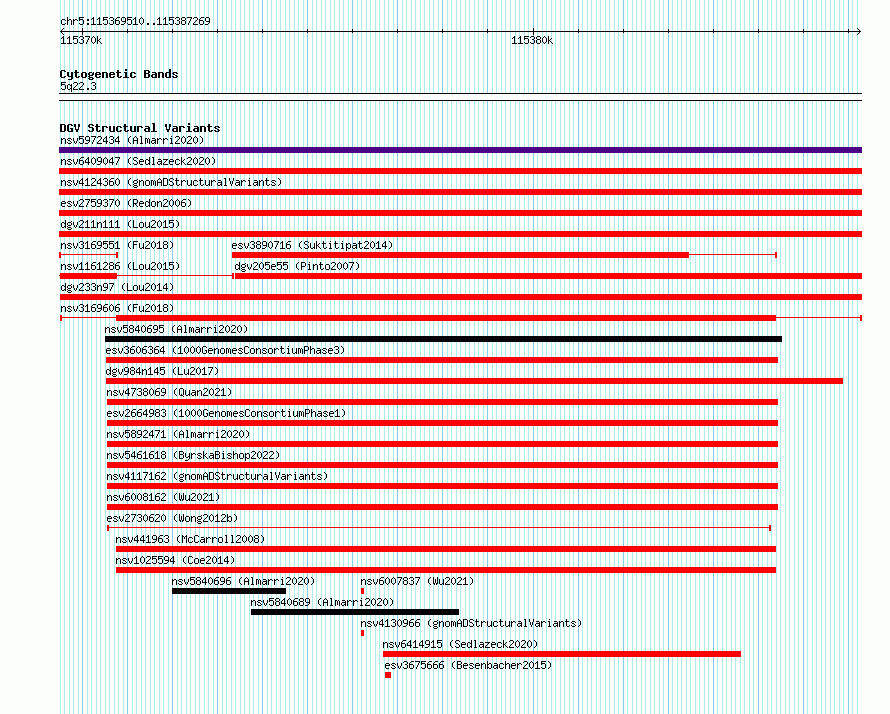
Task: Select the thin esv2730620 variant line
Action: pyautogui.click(x=439, y=528)
